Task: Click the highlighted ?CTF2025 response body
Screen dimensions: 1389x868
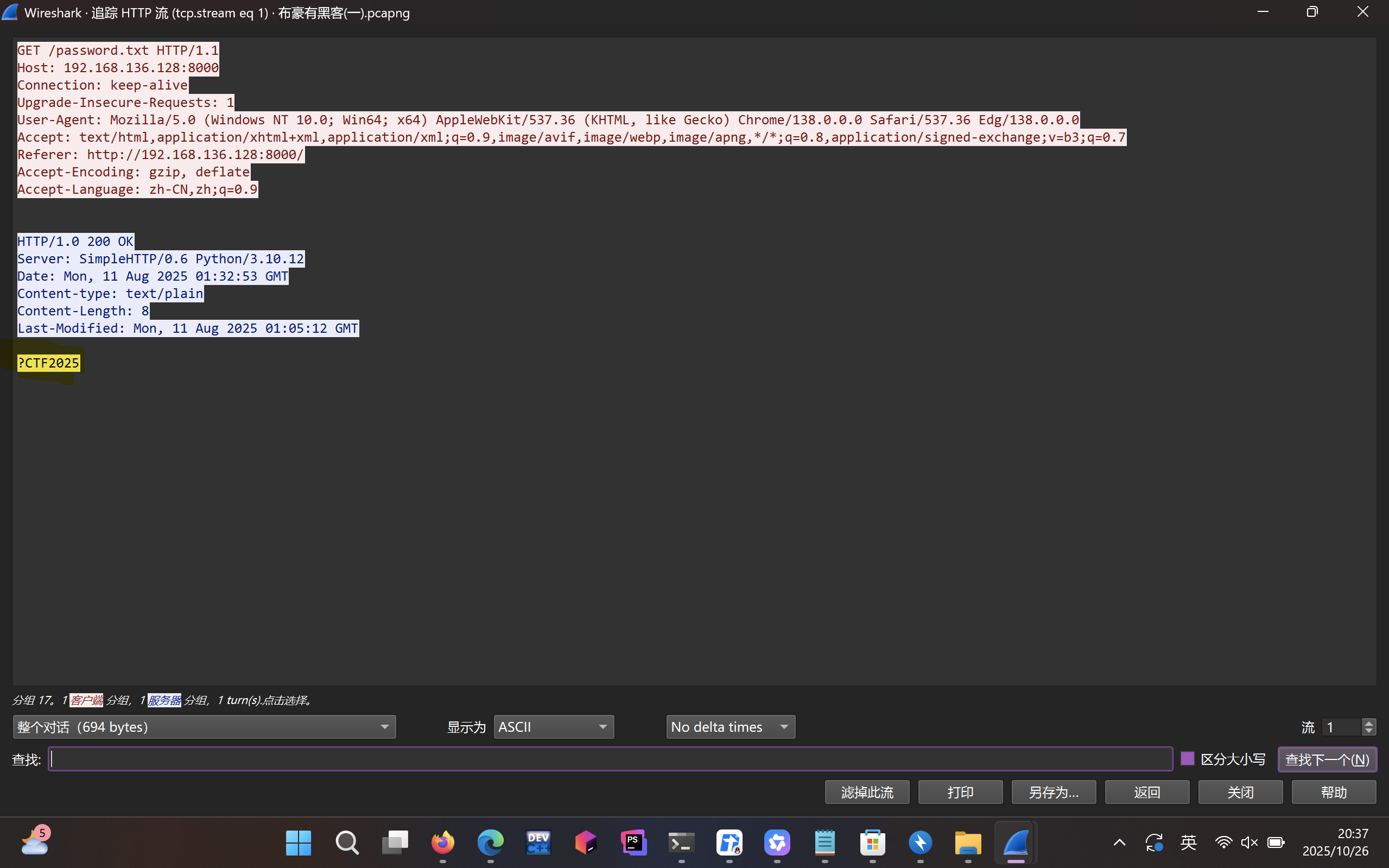Action: (x=49, y=363)
